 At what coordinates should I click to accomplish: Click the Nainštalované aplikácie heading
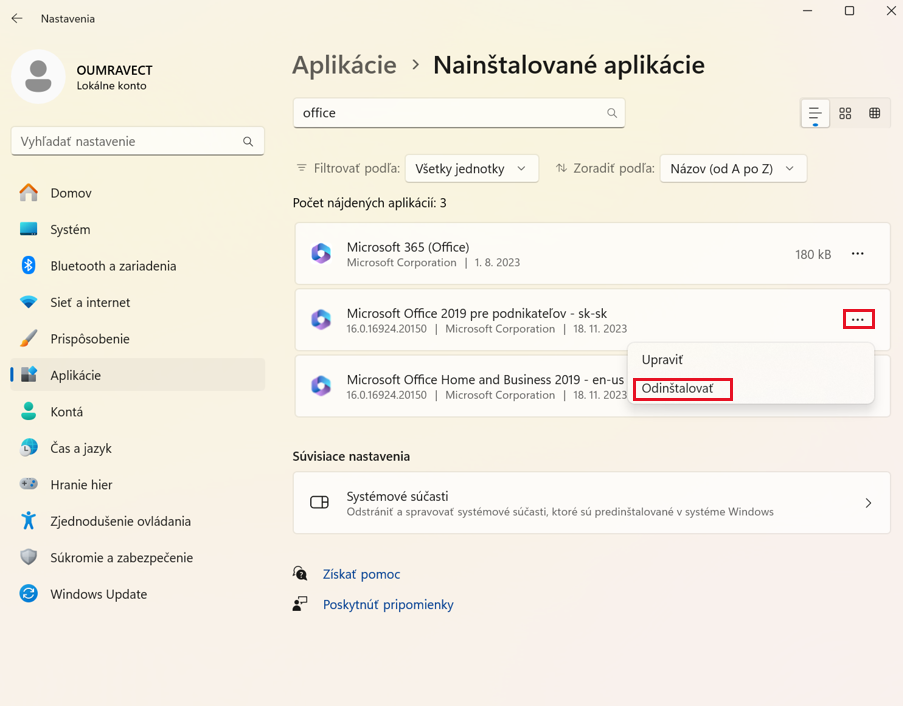[569, 65]
